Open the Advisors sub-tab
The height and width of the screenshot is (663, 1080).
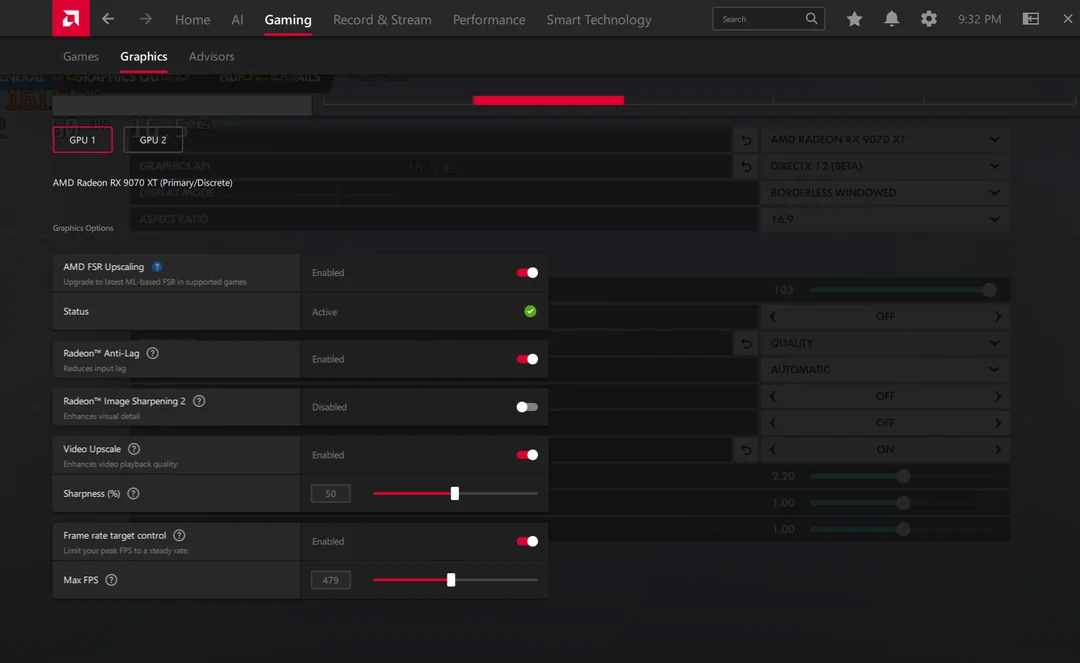[211, 56]
